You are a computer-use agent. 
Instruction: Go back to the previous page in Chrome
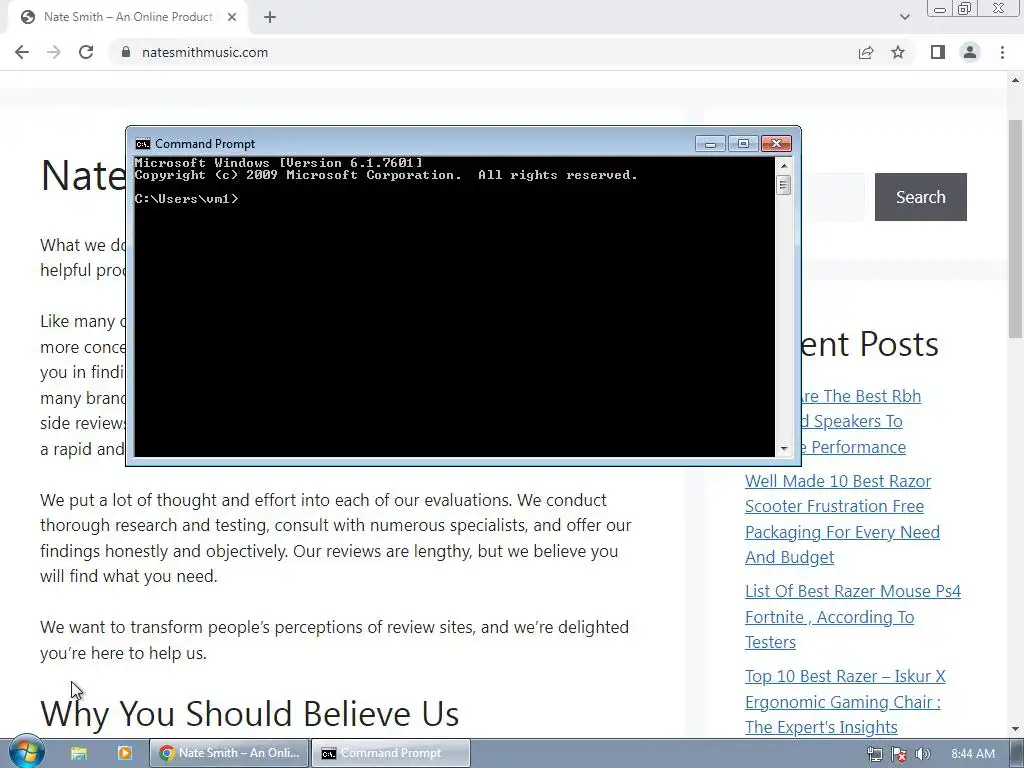click(x=22, y=52)
